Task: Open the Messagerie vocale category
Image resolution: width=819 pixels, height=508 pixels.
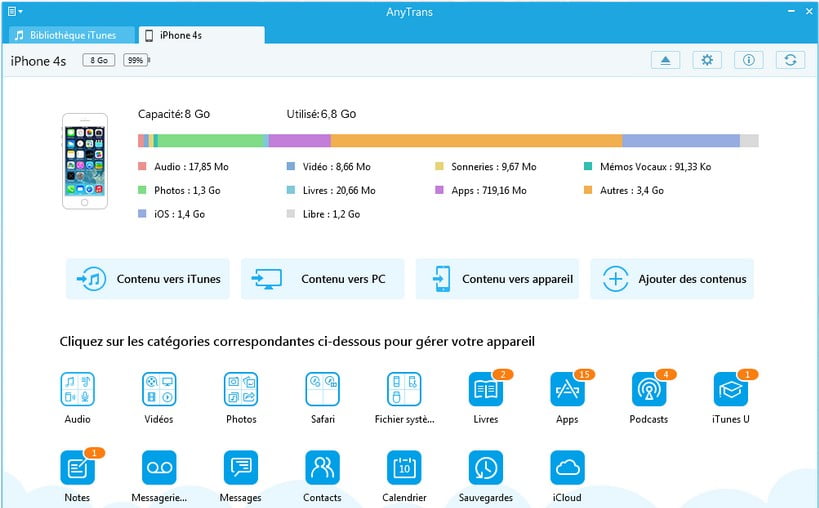Action: [159, 468]
